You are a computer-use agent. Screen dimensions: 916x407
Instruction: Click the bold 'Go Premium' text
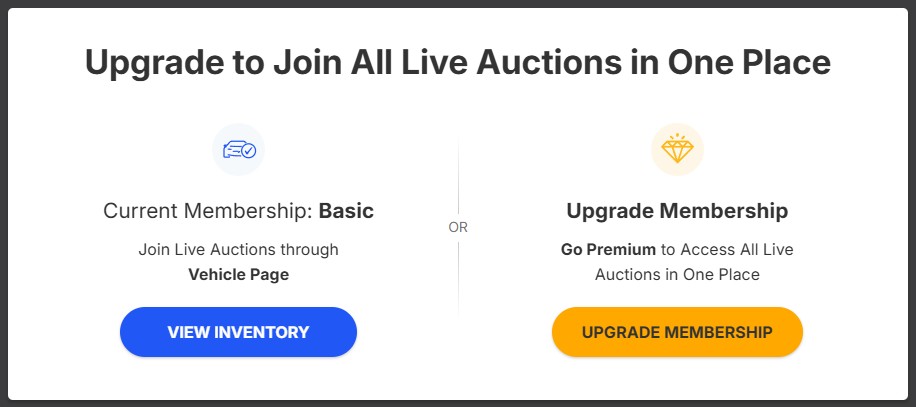[x=608, y=249]
